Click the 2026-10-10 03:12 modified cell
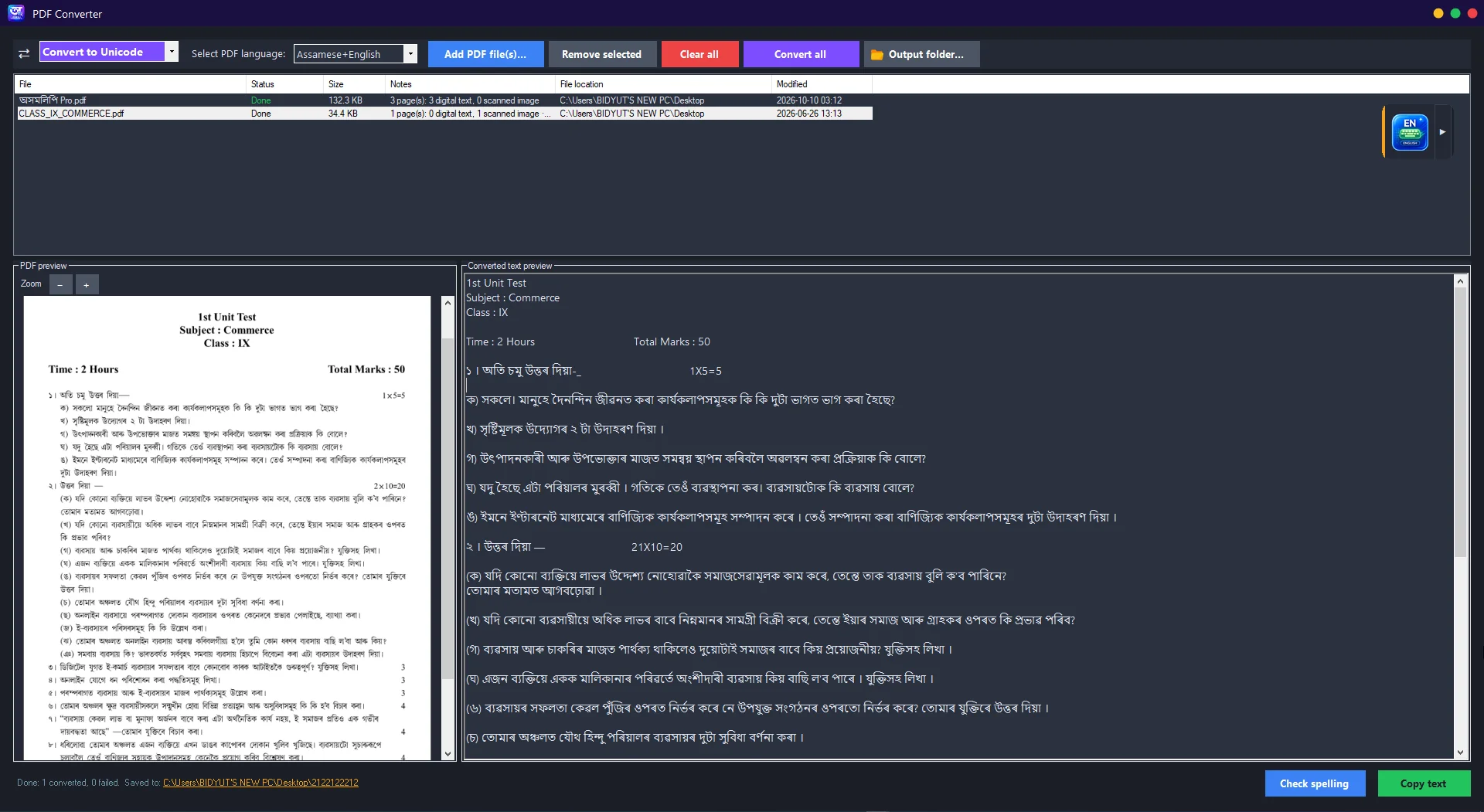1484x812 pixels. coord(809,100)
